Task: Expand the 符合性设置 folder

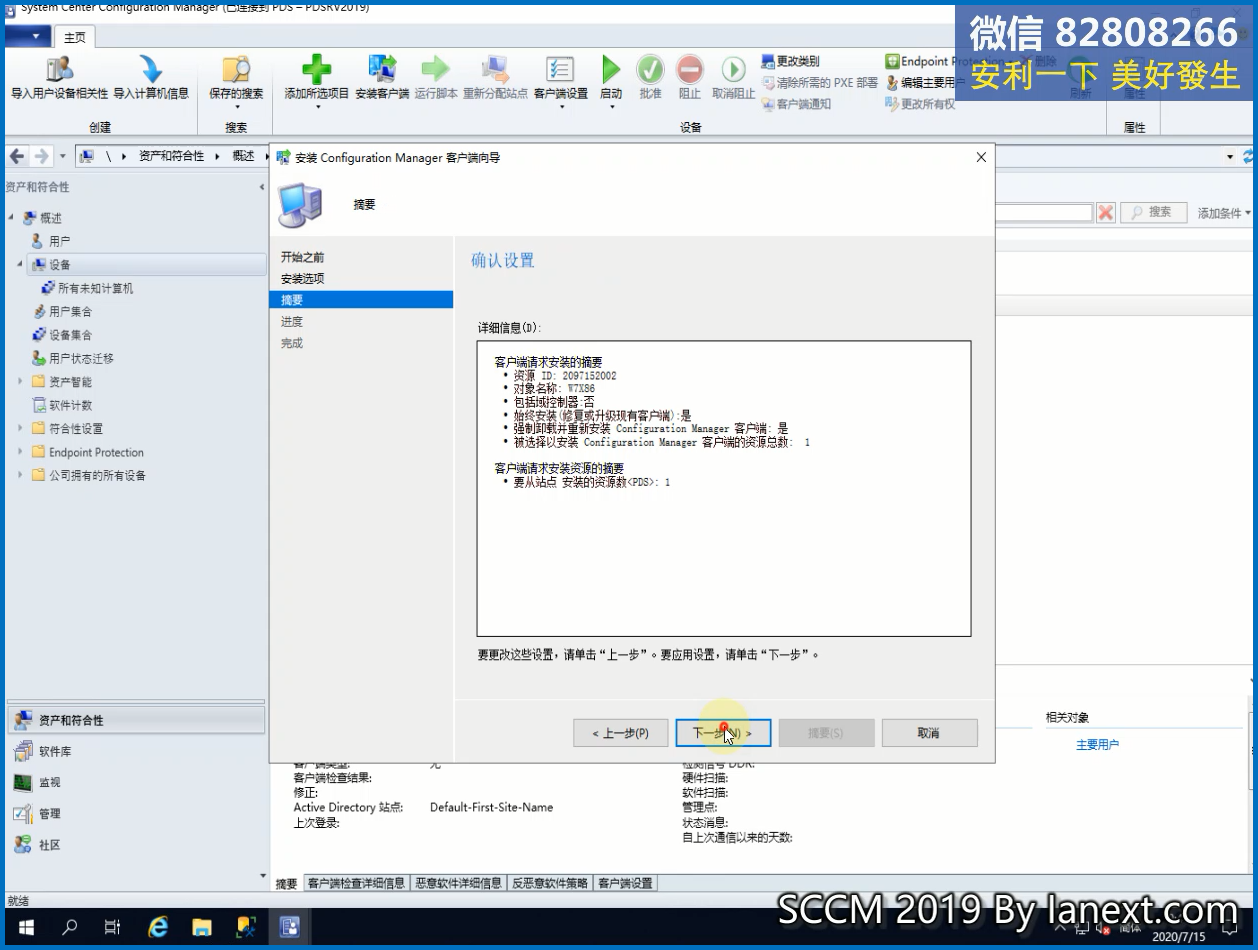Action: click(20, 429)
